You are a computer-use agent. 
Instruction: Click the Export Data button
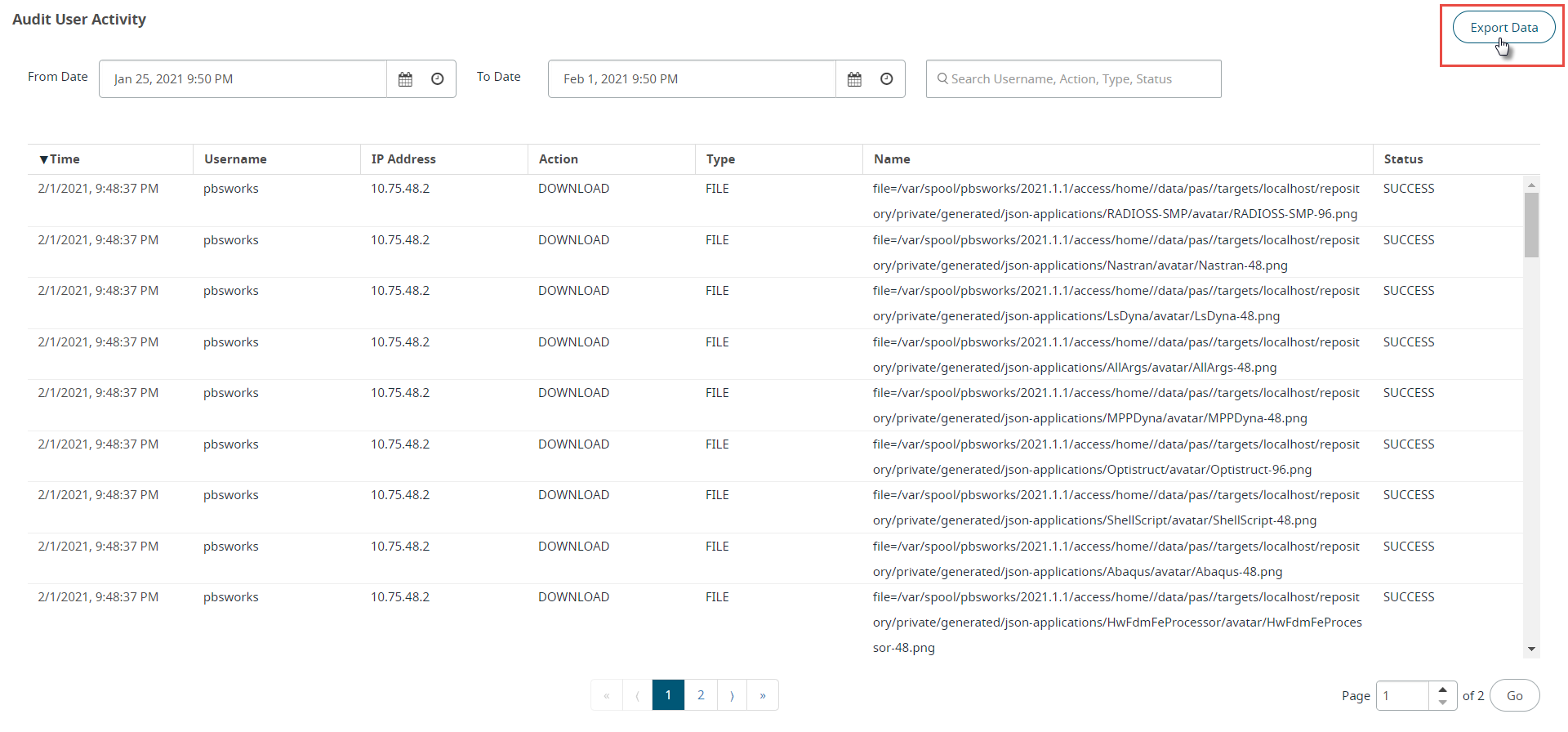point(1503,28)
